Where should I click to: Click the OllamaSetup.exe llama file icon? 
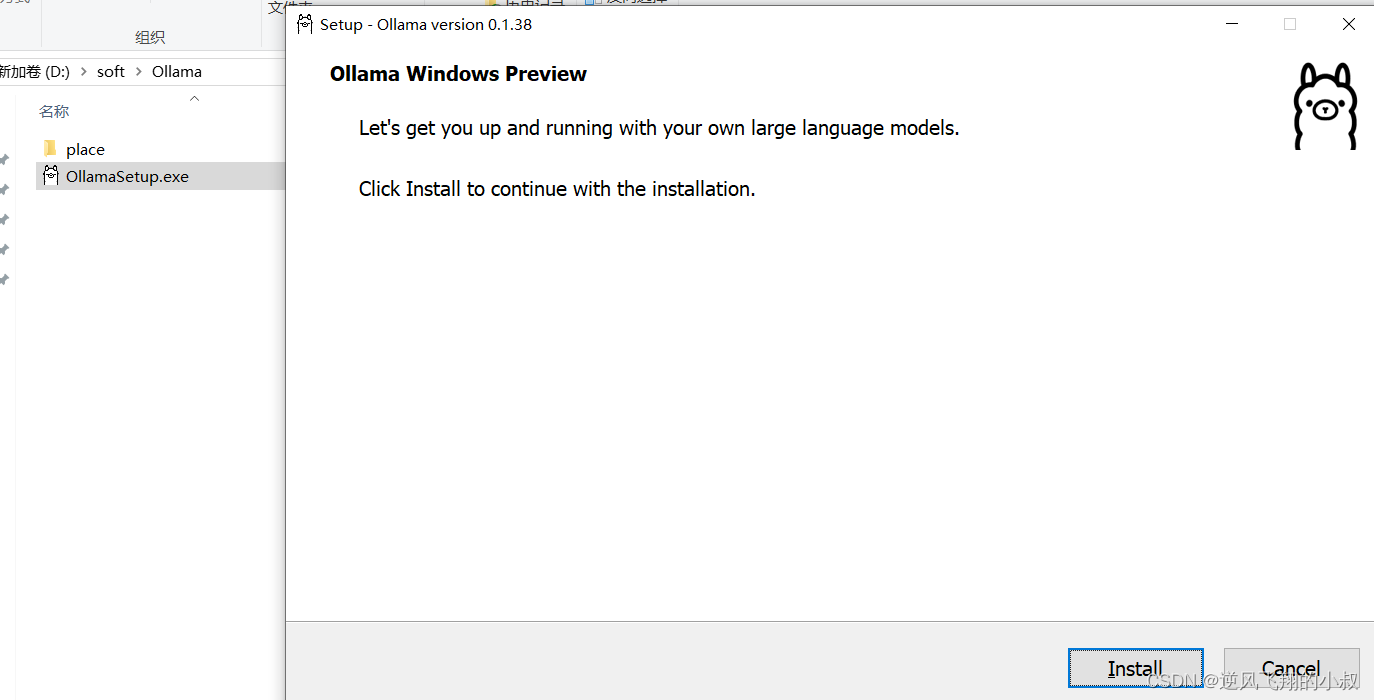[51, 176]
